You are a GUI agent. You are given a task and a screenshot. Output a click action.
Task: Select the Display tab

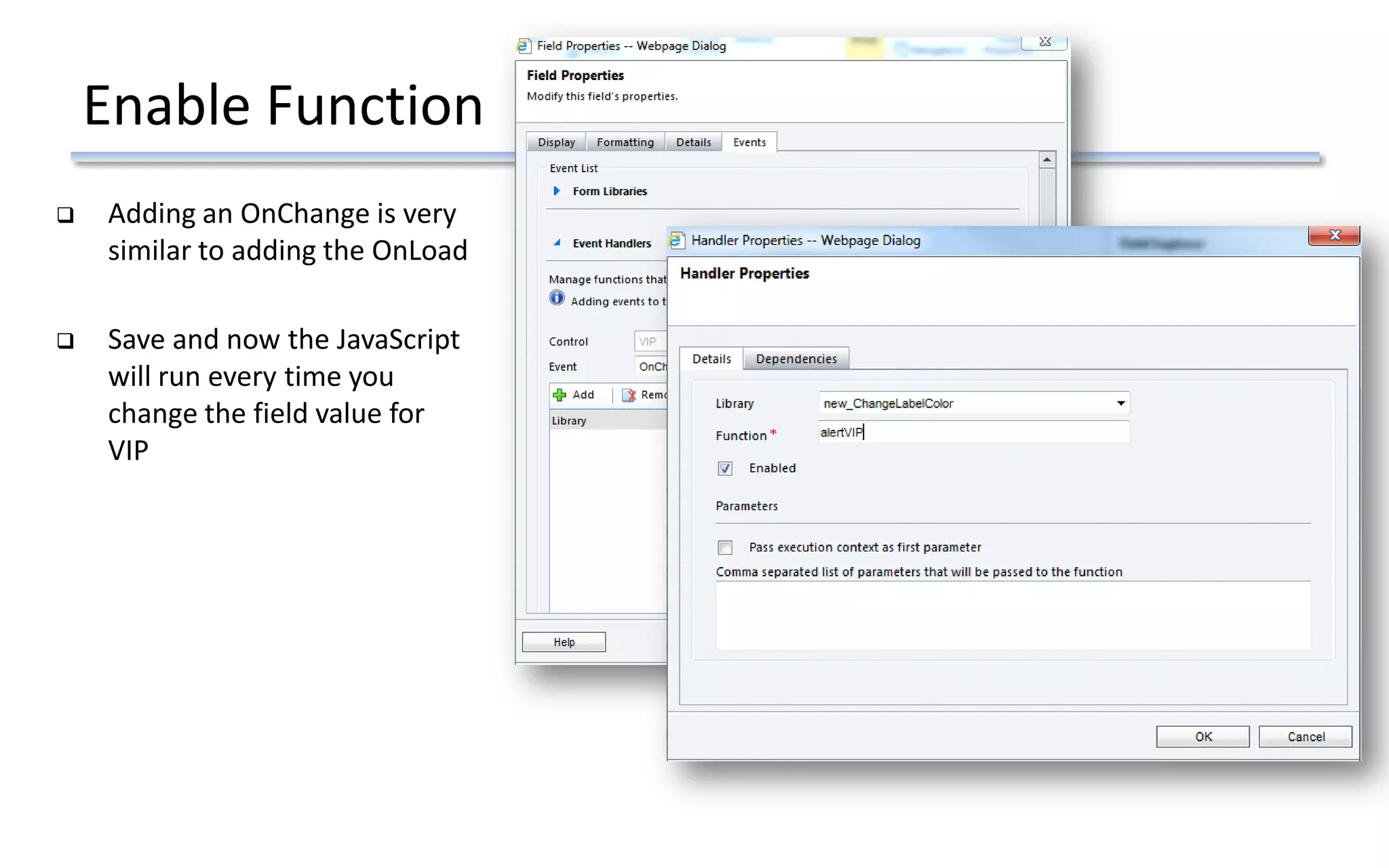click(556, 142)
